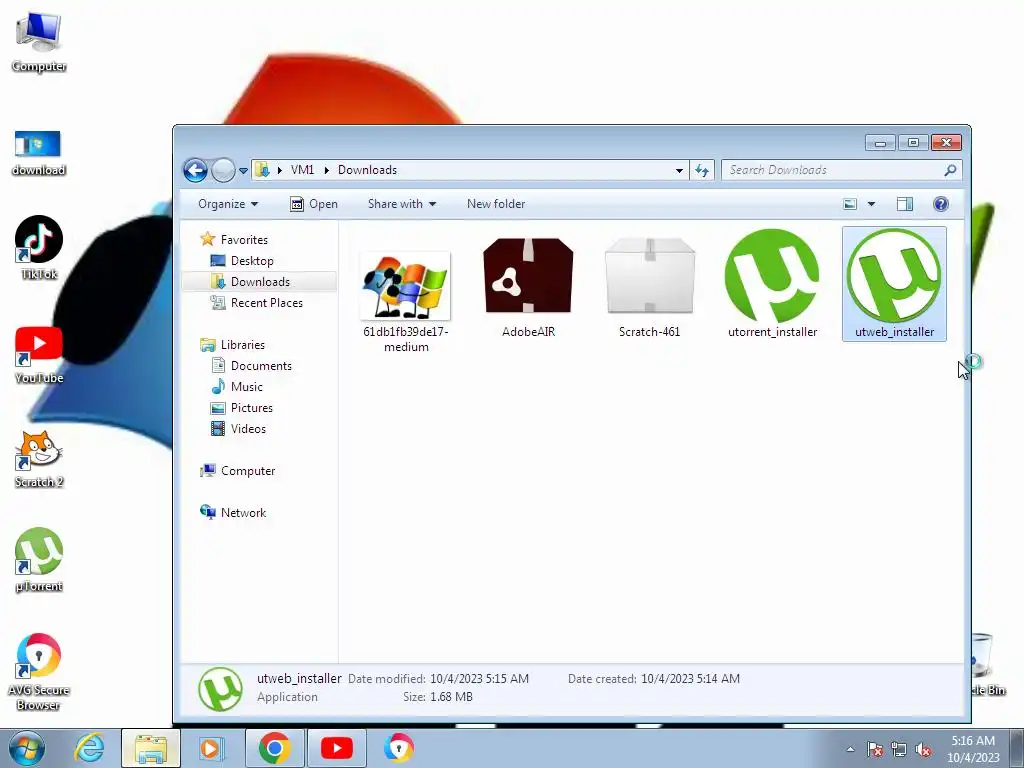
Task: Open Downloads under Favorites
Action: click(260, 281)
